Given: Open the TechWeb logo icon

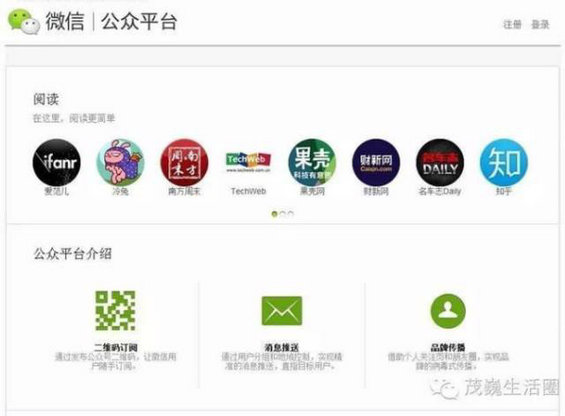Looking at the screenshot, I should tap(248, 162).
